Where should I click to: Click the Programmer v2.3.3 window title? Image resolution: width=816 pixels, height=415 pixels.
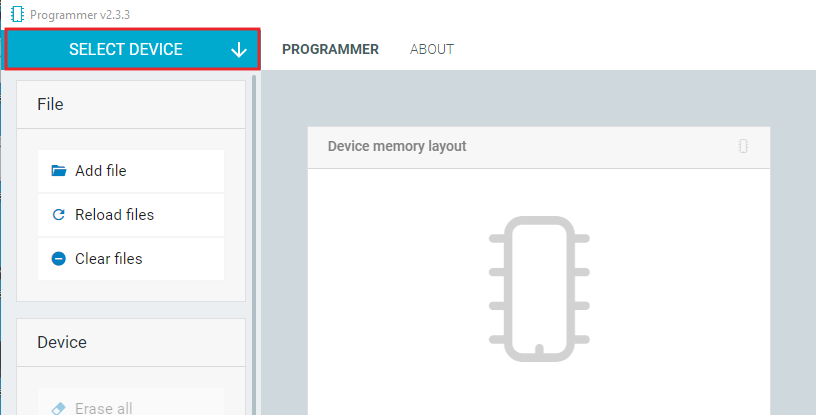point(80,15)
